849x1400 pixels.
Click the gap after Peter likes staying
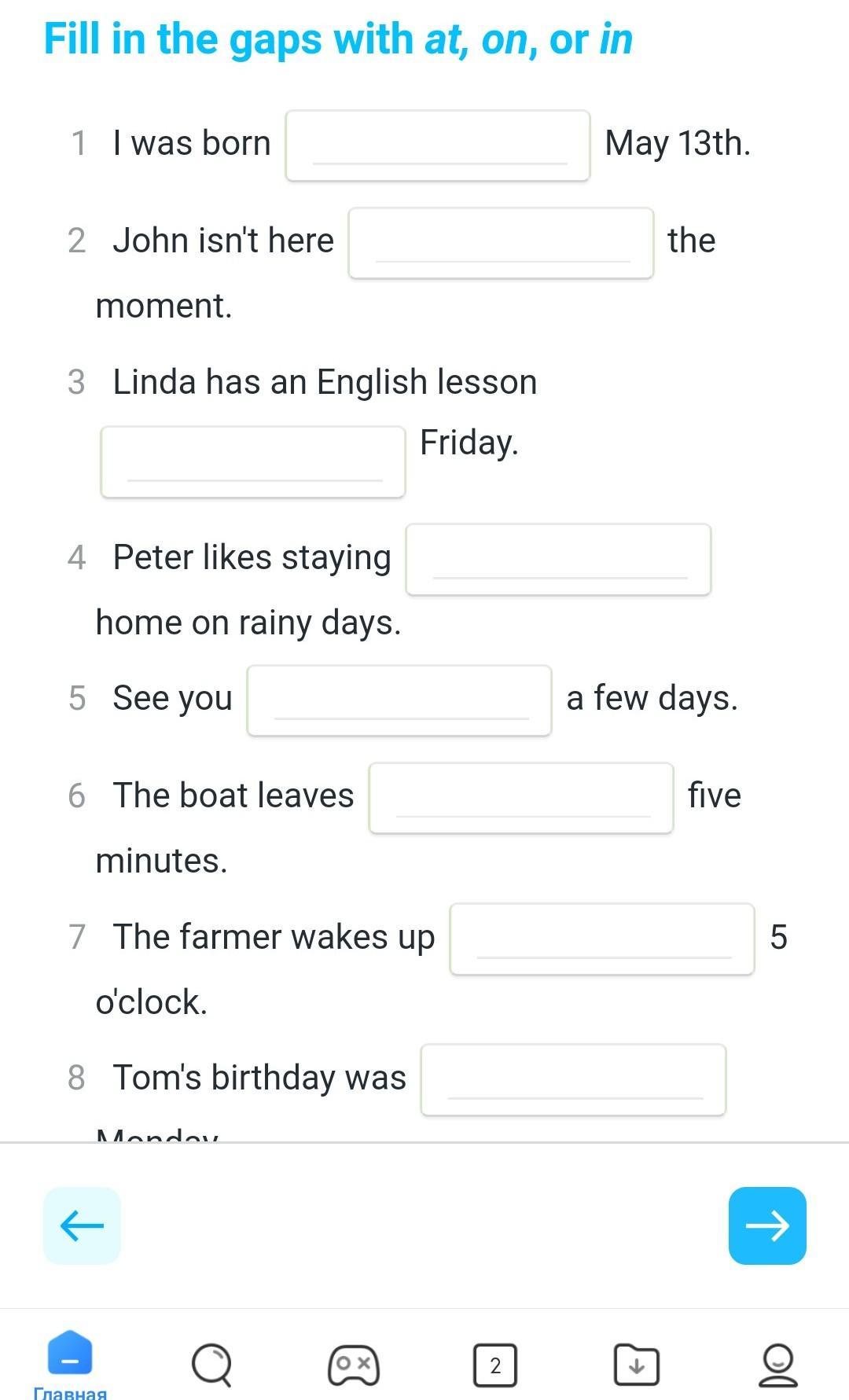click(558, 560)
